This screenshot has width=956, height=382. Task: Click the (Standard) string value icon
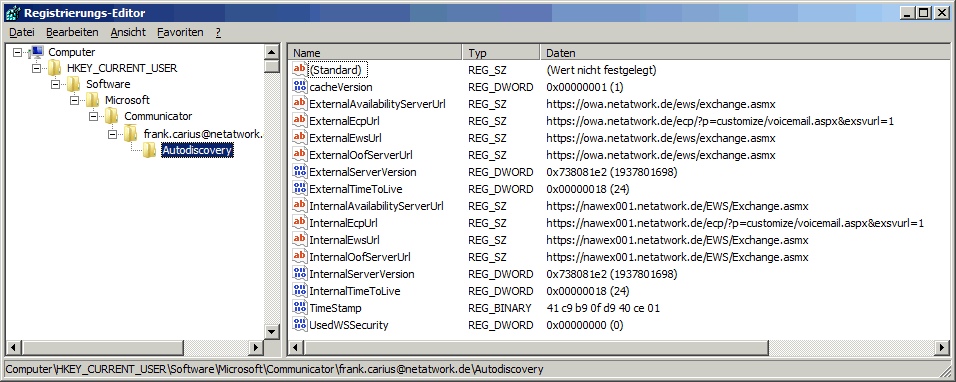pos(300,69)
